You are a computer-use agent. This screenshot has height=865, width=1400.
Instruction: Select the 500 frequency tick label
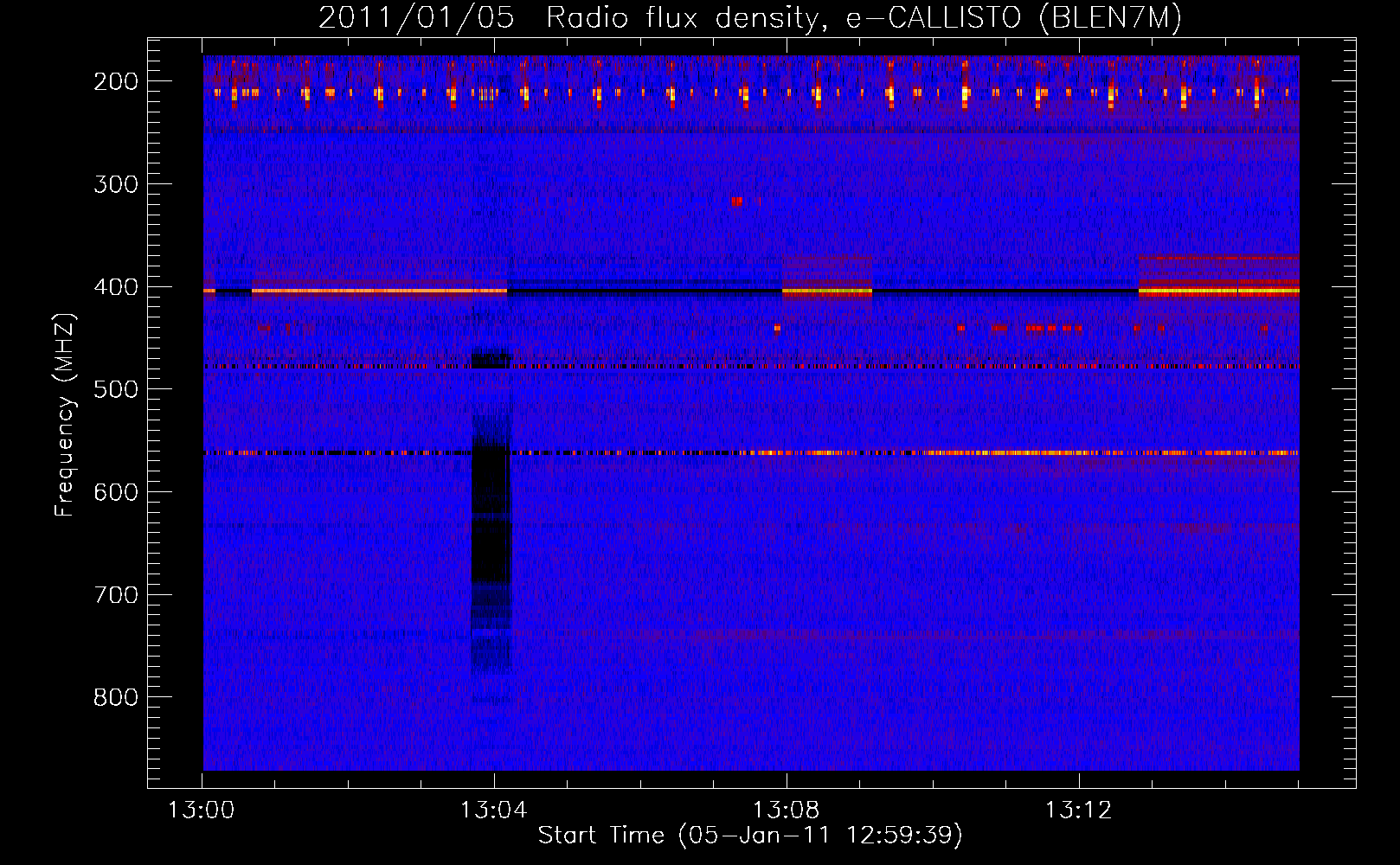[116, 389]
